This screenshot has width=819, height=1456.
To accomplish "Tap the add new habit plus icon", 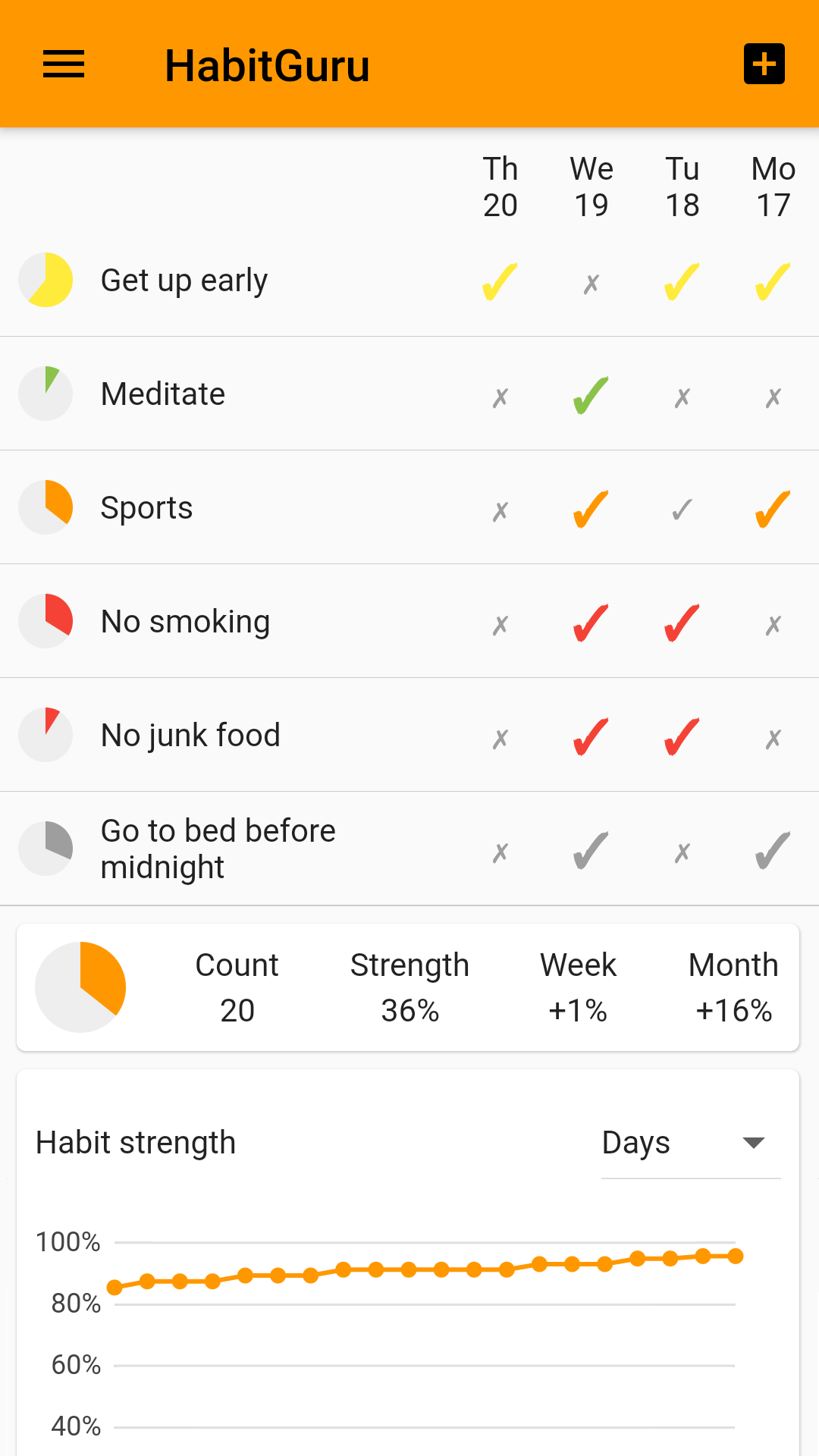I will (764, 64).
